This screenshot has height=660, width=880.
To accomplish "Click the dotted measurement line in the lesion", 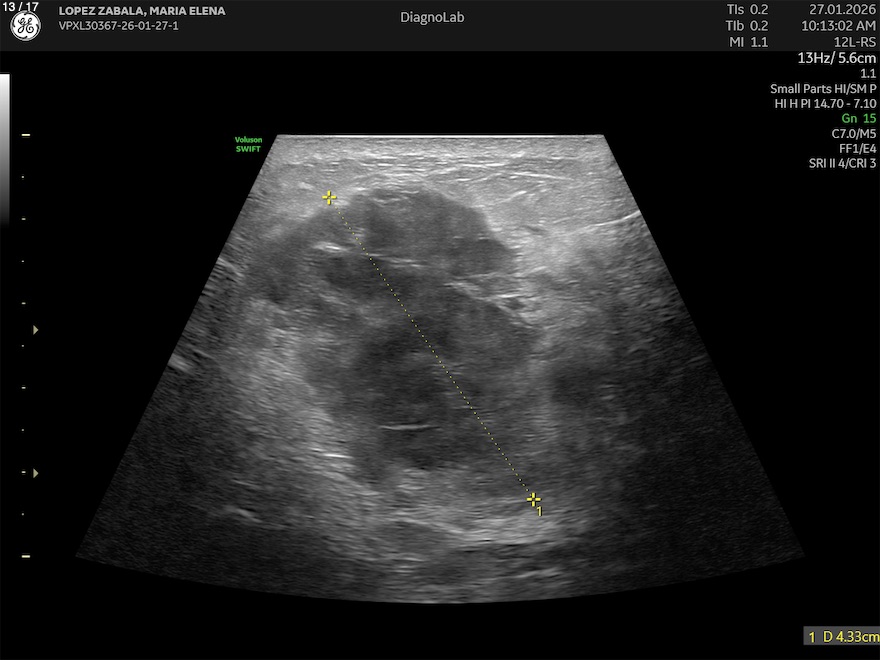I will [x=431, y=348].
